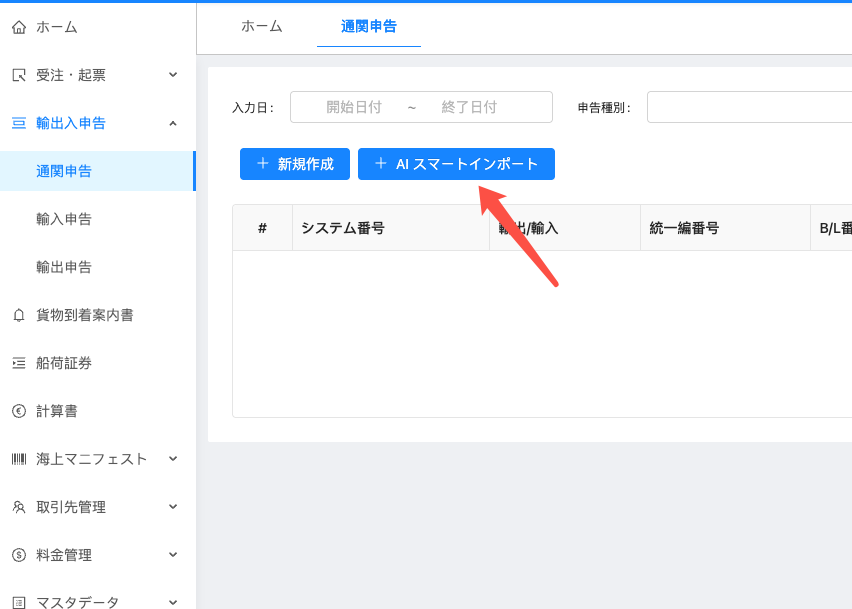
Task: Expand the 海上マニフェスト chevron
Action: point(173,459)
